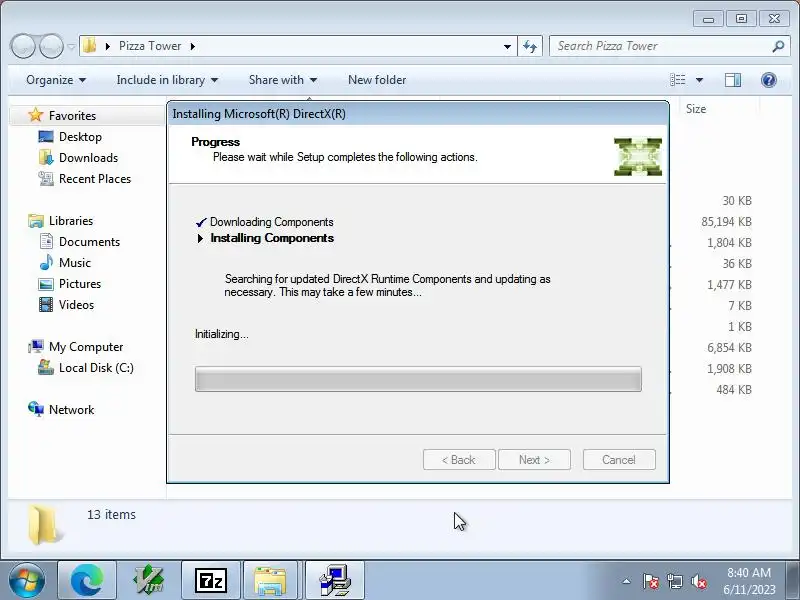Viewport: 800px width, 600px height.
Task: Click the muted volume tray icon
Action: [x=698, y=581]
